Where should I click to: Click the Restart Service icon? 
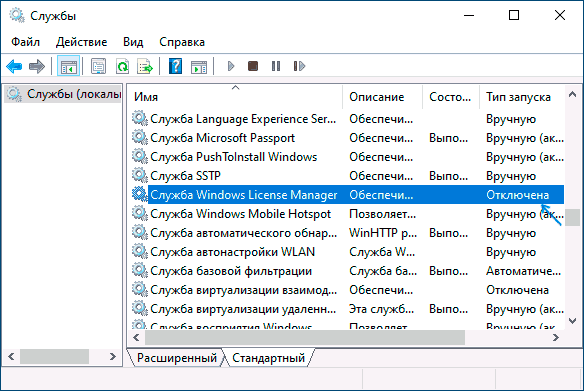(x=299, y=66)
